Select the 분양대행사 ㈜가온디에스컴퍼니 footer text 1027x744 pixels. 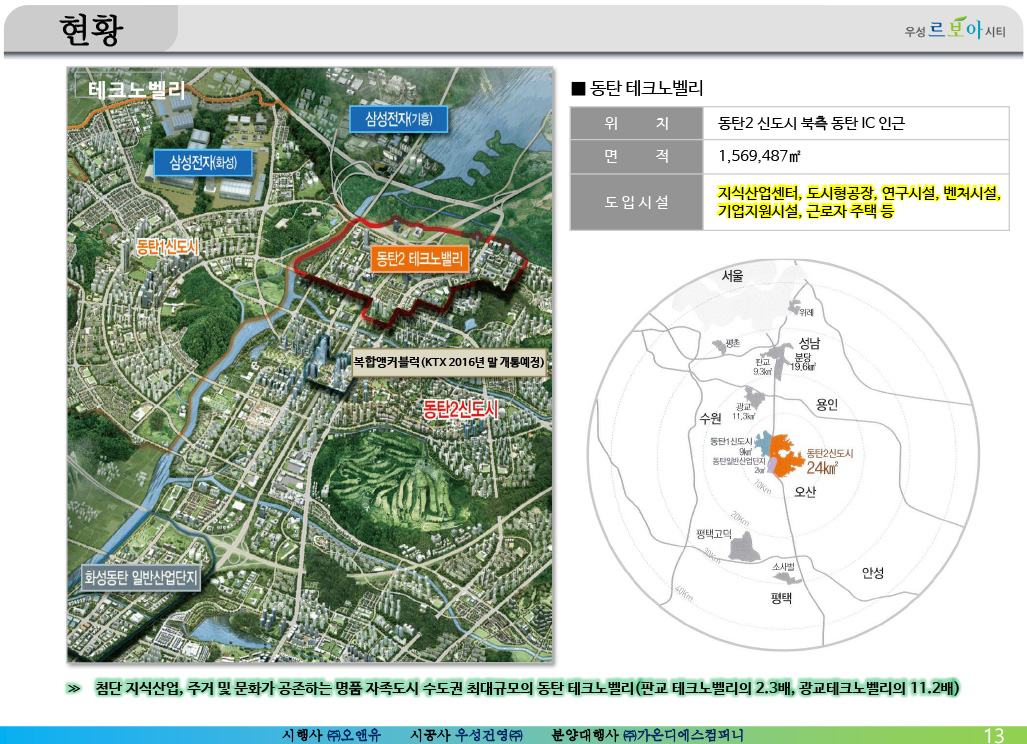click(x=648, y=735)
